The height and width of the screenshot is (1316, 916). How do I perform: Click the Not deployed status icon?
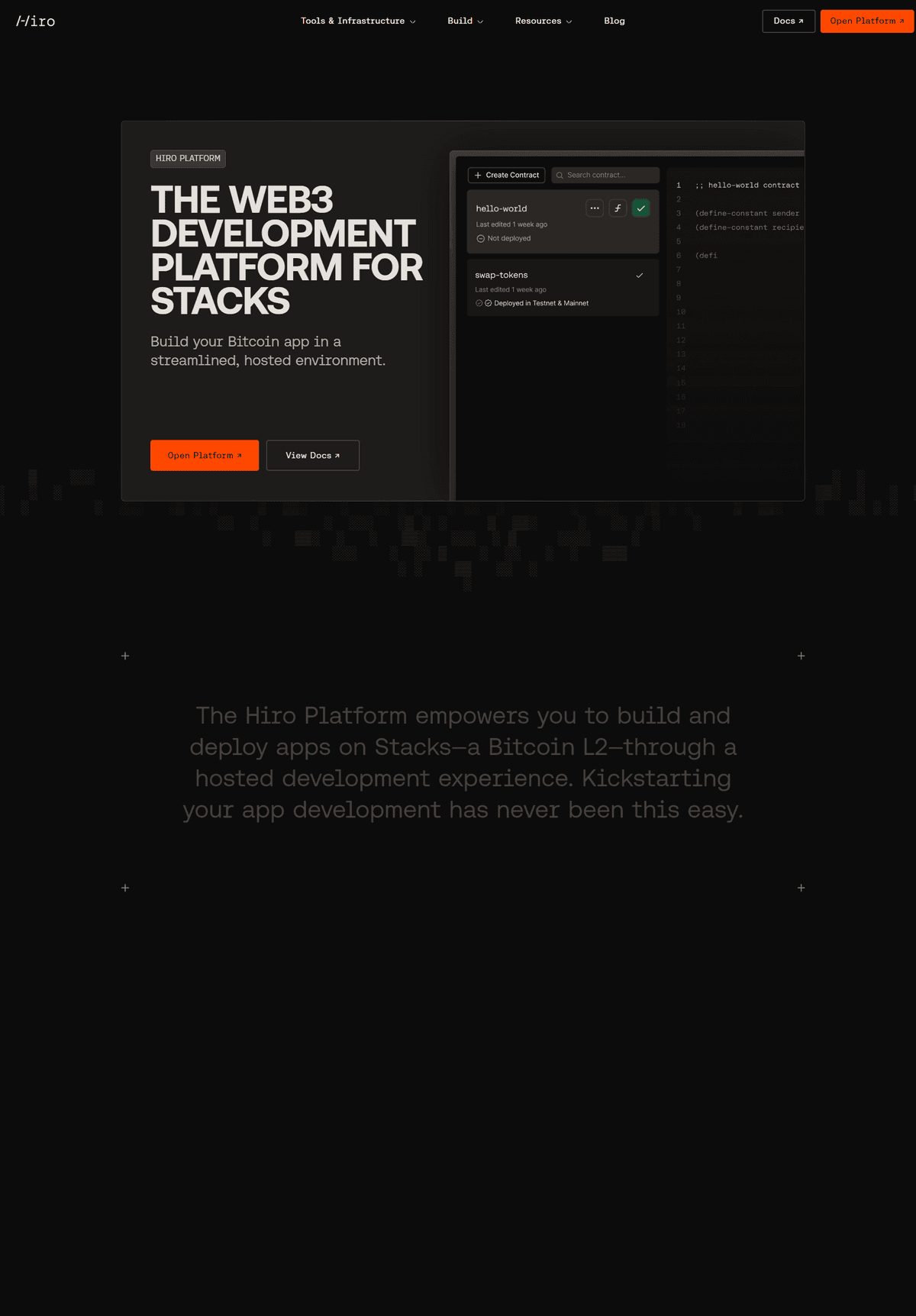point(481,238)
